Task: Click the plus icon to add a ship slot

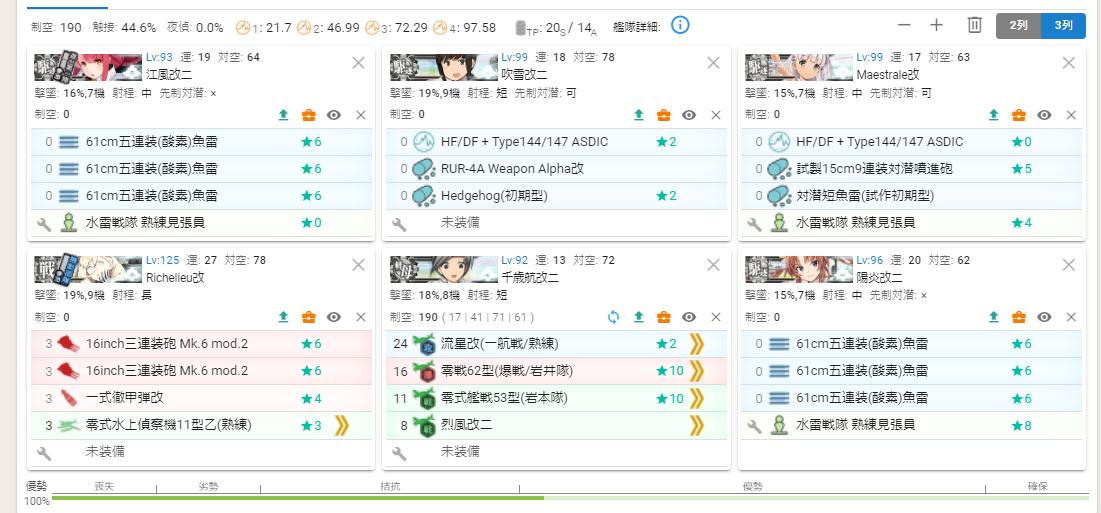Action: 936,25
